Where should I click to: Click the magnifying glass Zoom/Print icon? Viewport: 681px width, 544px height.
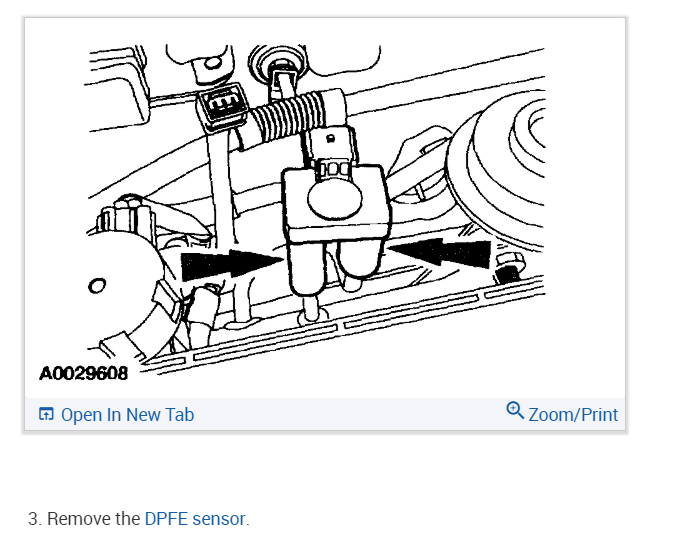(515, 410)
